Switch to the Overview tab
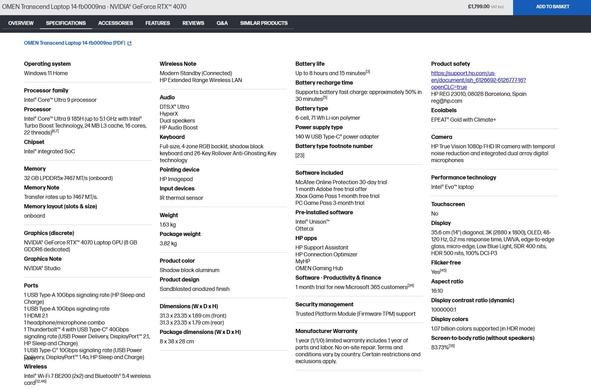This screenshot has height=389, width=591. (x=21, y=23)
